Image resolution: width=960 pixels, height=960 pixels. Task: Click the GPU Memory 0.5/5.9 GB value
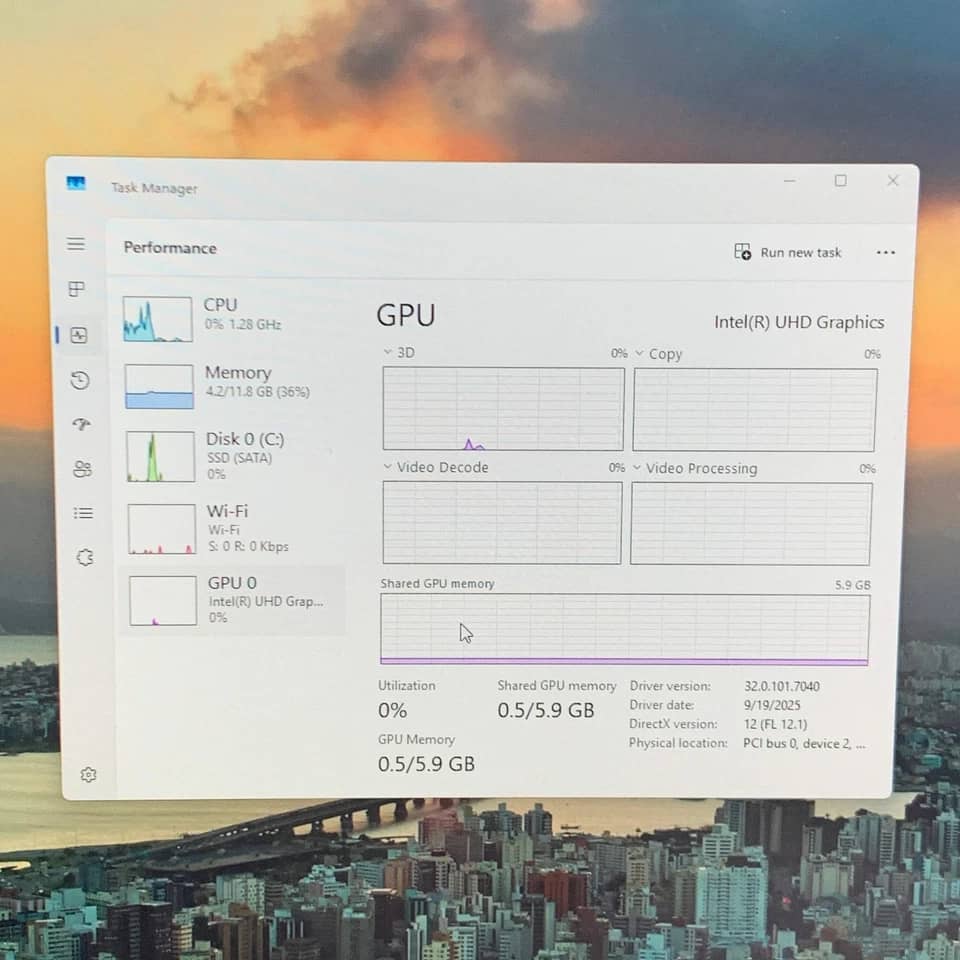point(426,764)
